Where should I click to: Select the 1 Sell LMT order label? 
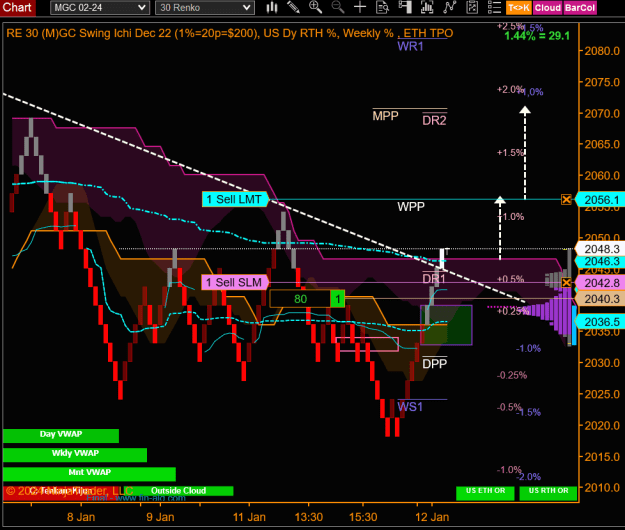pos(235,199)
